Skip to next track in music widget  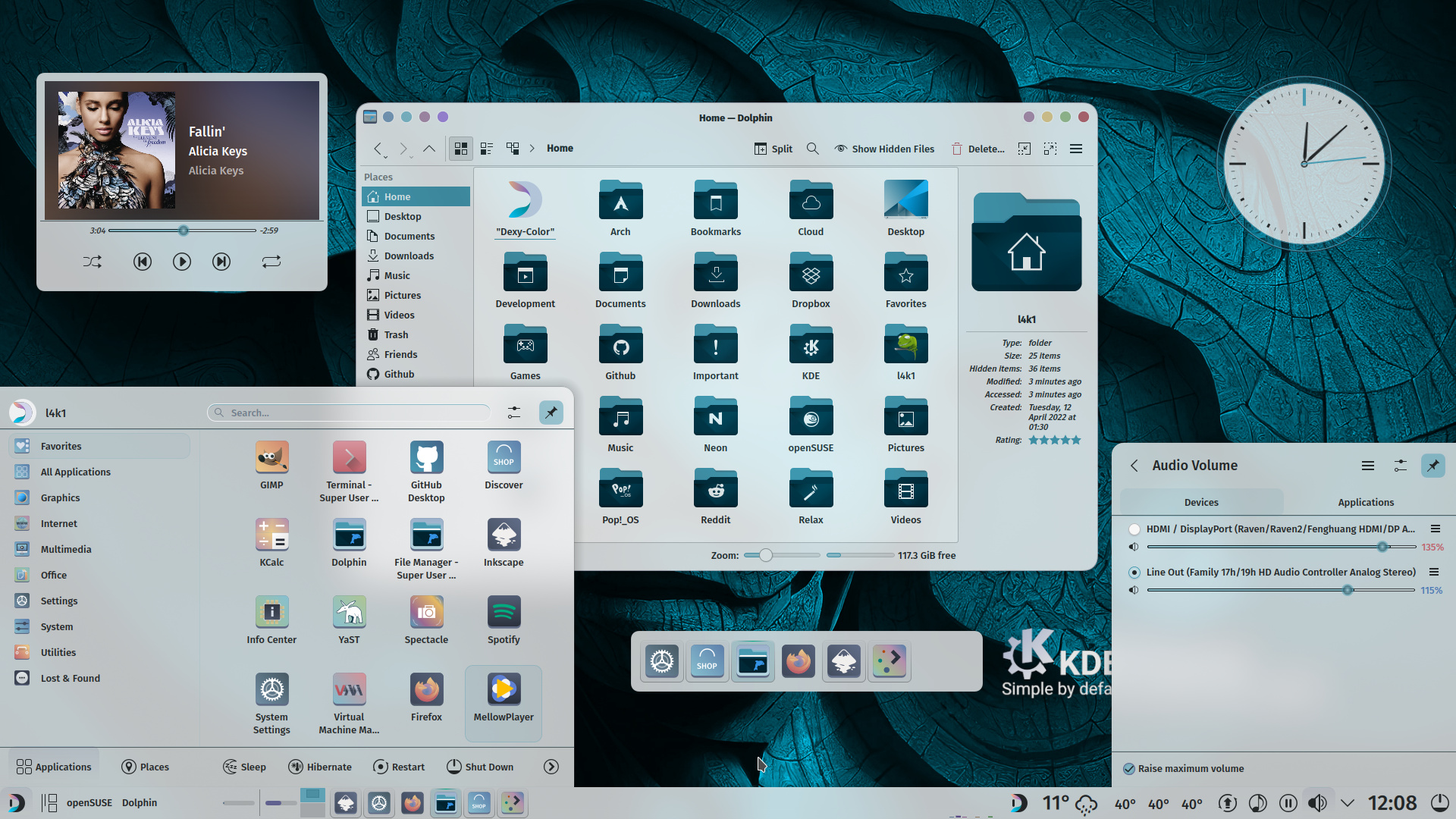pyautogui.click(x=221, y=262)
